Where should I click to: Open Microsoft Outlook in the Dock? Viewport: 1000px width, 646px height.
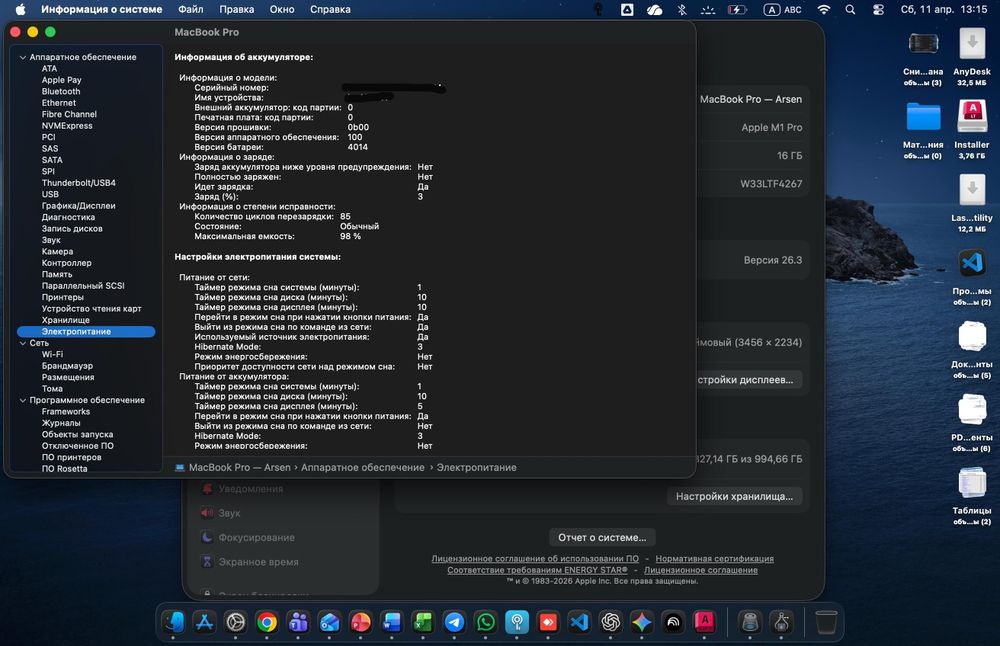[x=329, y=622]
